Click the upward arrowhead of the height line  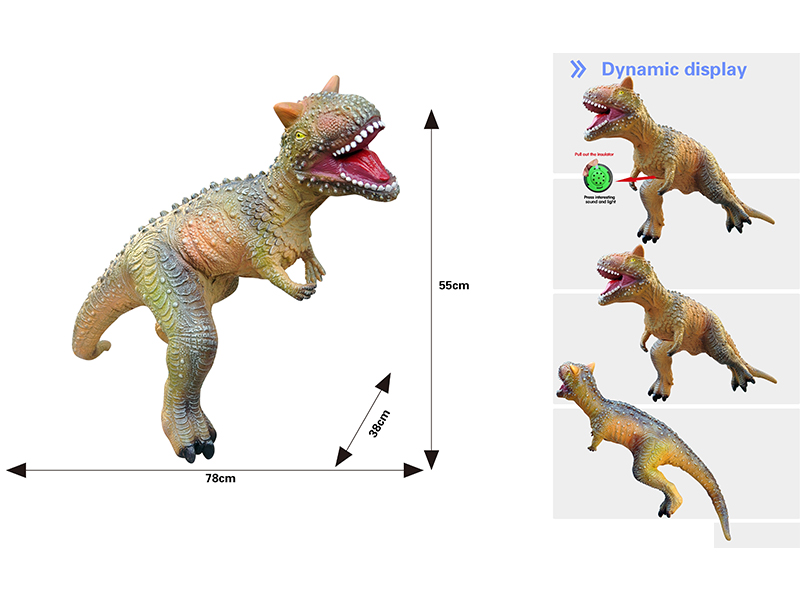coord(431,120)
